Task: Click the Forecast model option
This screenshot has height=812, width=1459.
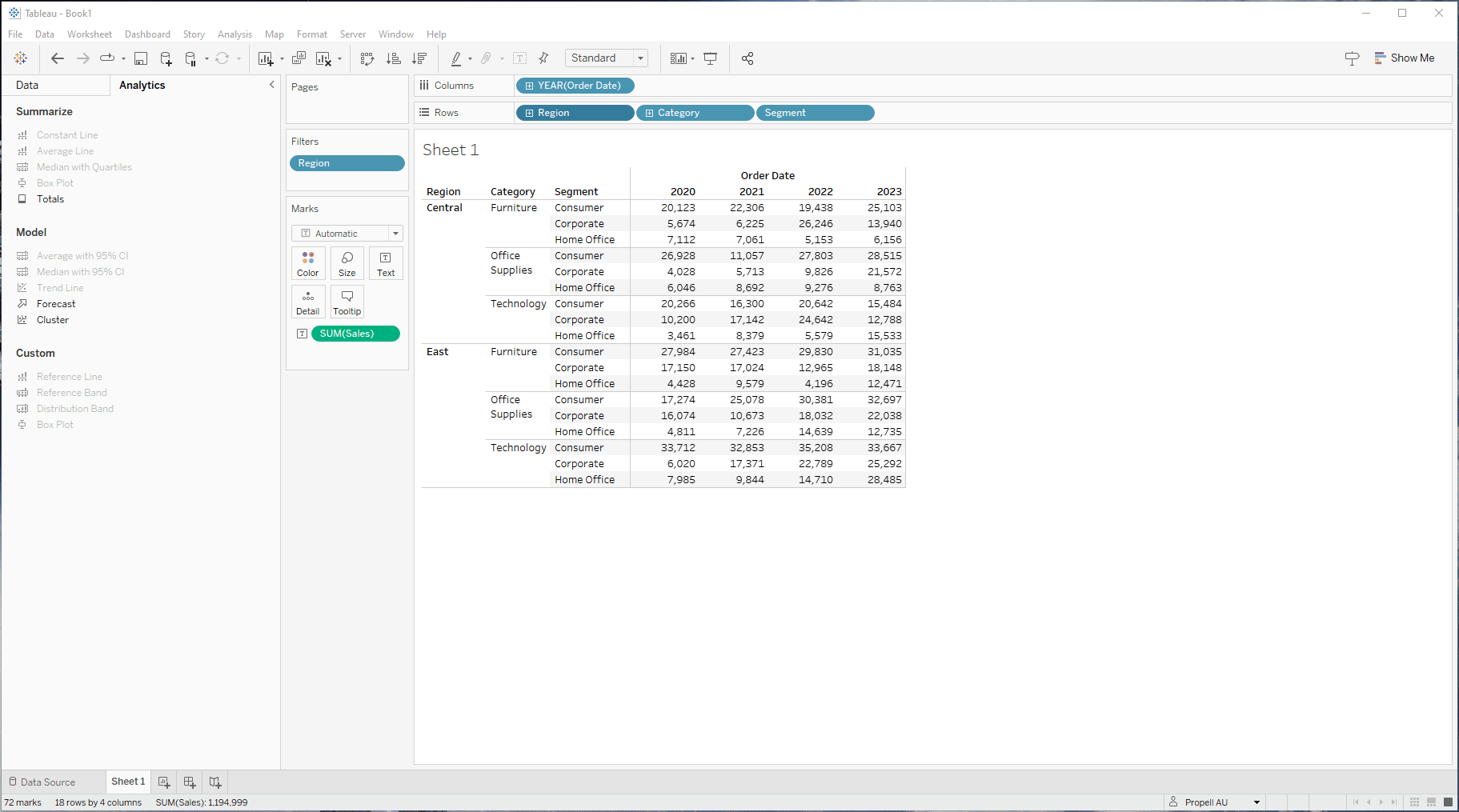Action: pos(56,304)
